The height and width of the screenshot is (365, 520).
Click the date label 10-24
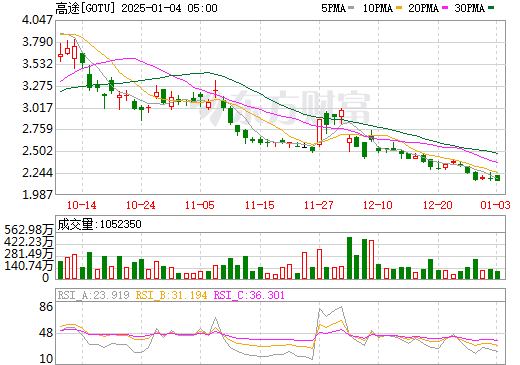point(141,205)
